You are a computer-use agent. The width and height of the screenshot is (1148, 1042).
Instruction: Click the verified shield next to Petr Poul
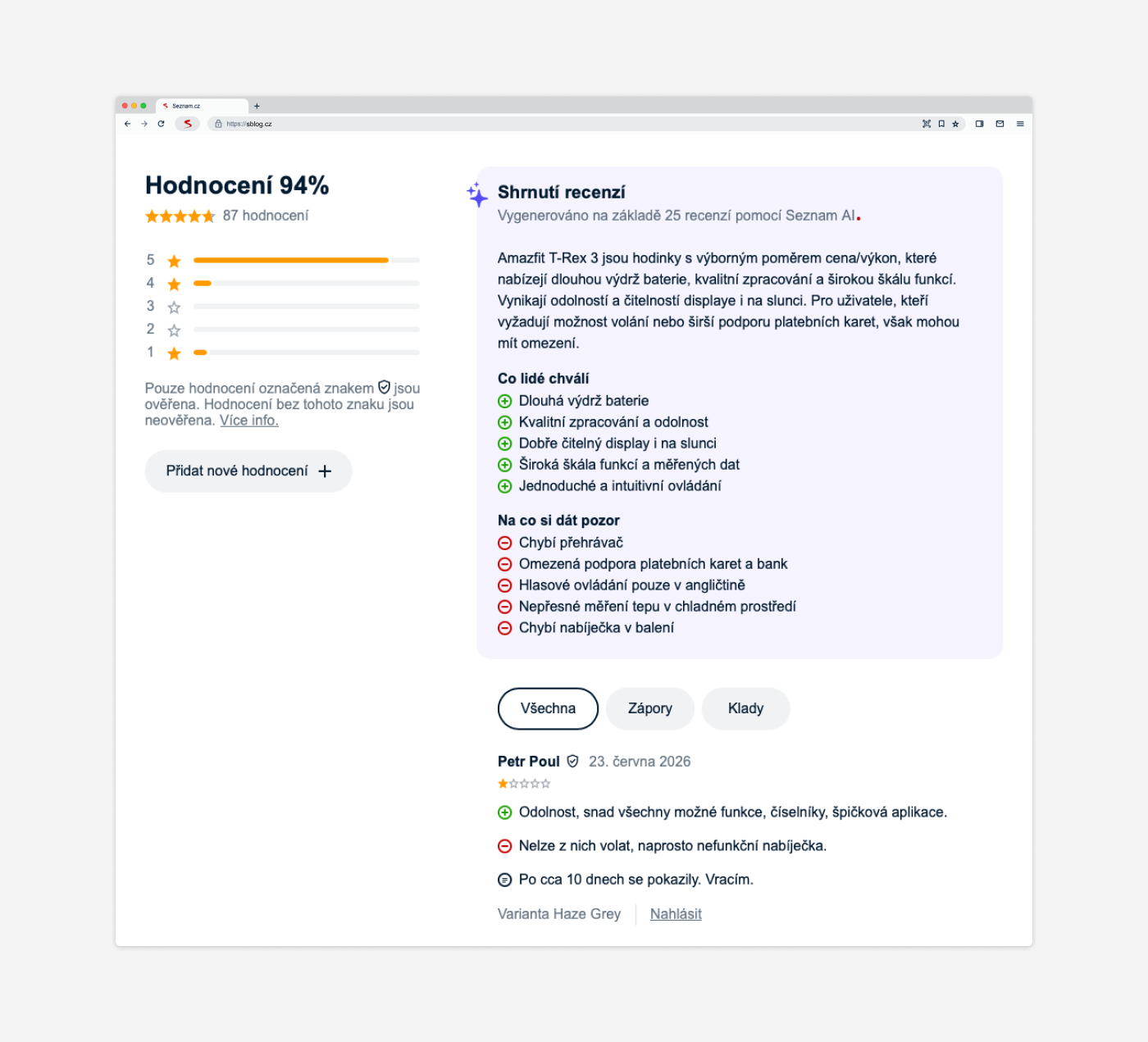[572, 761]
